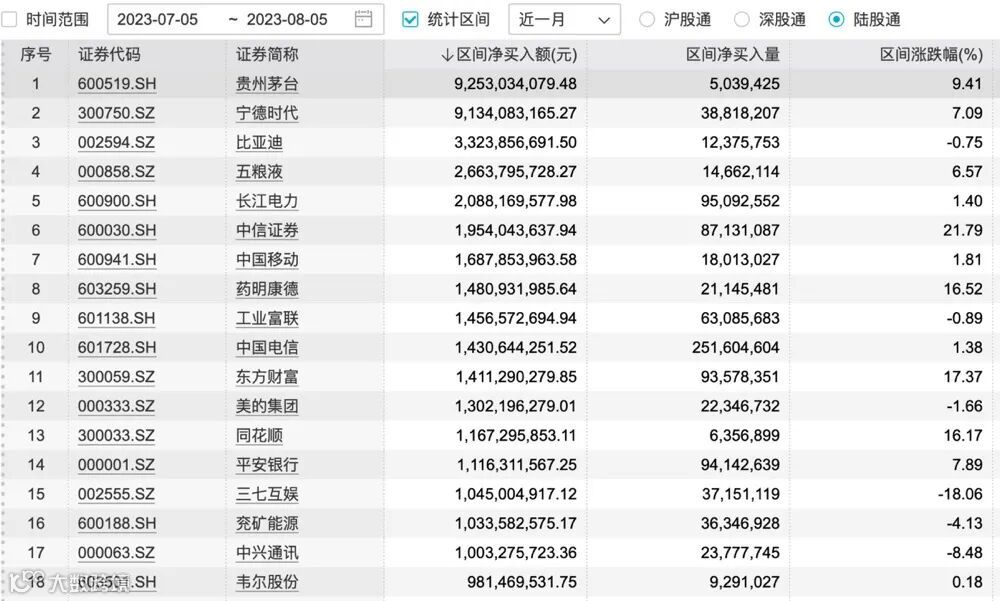Select row number 10 cell
Viewport: 1000px width, 601px height.
(x=36, y=348)
